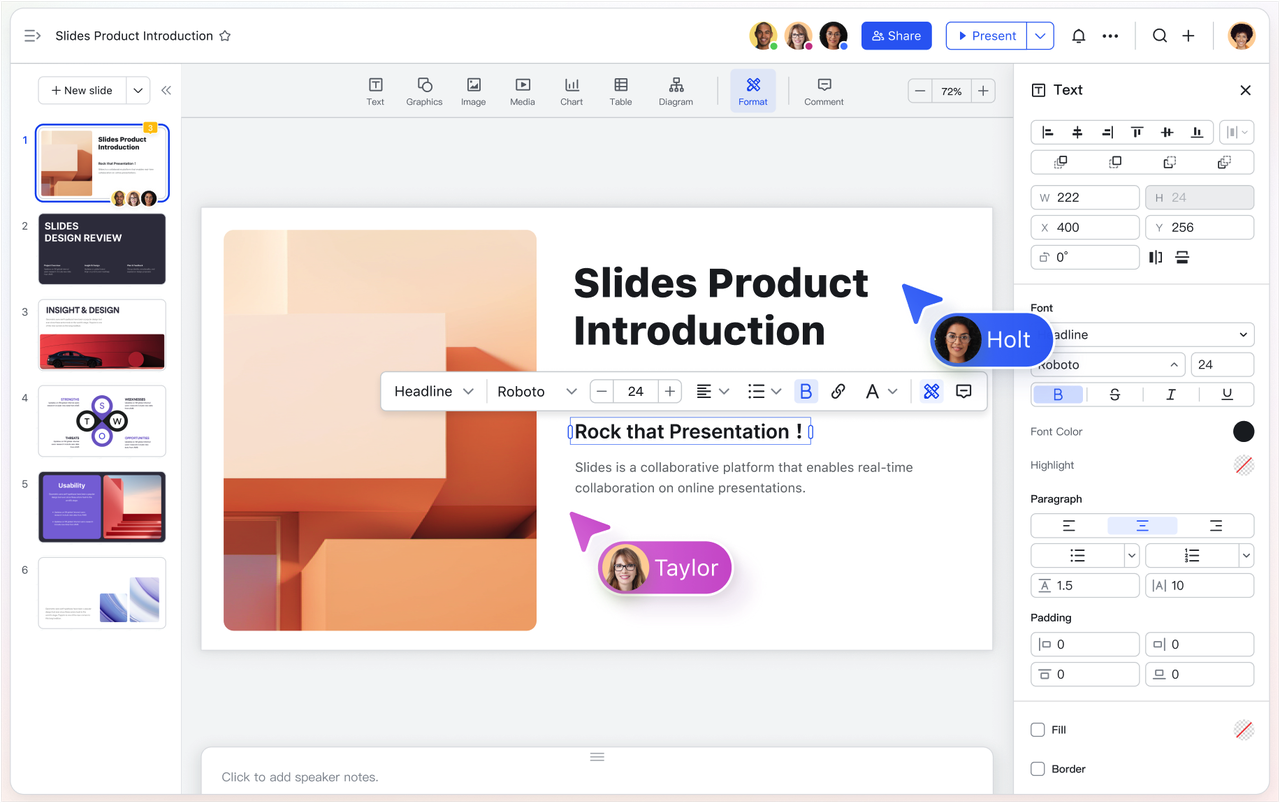The height and width of the screenshot is (803, 1280).
Task: Select the Format tab in toolbar
Action: (753, 91)
